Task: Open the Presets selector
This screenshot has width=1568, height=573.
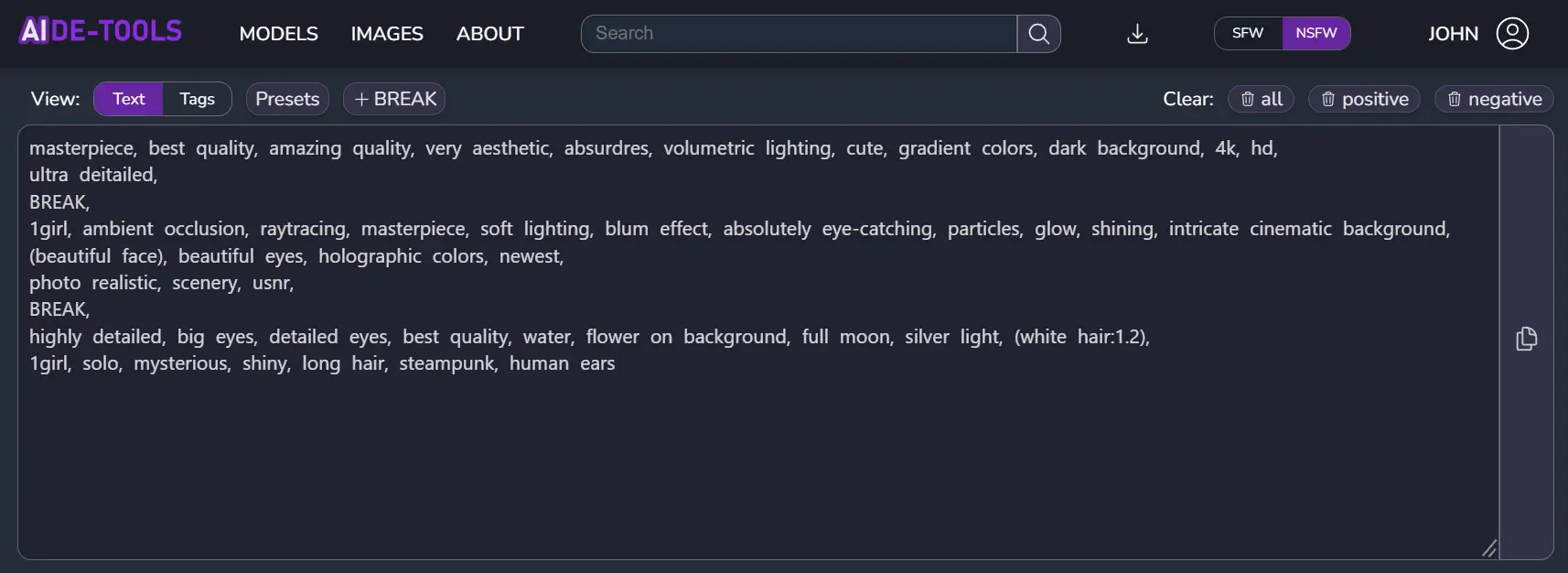Action: [286, 99]
